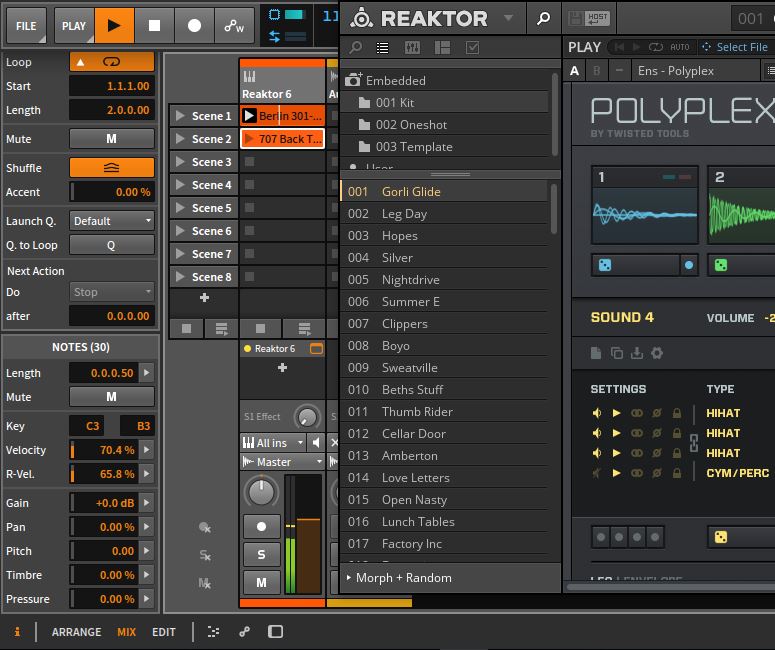Select the mixer faders icon in Reaktor sidebar
This screenshot has width=775, height=650.
tap(412, 47)
